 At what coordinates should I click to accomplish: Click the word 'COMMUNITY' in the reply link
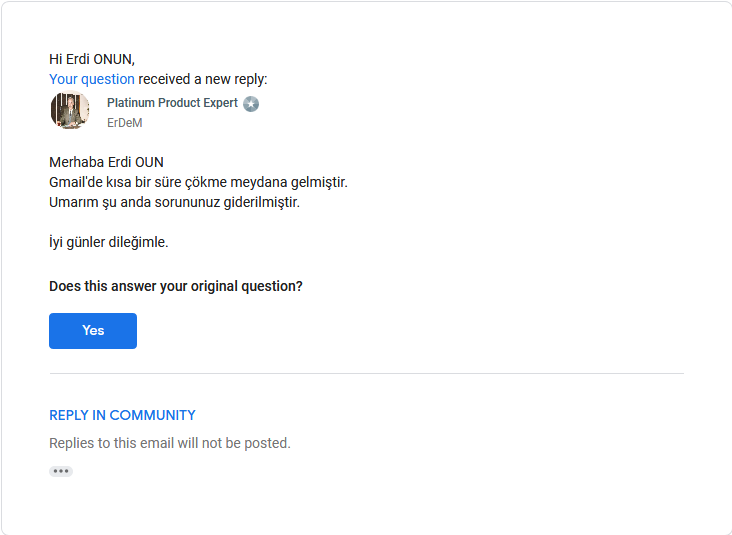pyautogui.click(x=152, y=415)
